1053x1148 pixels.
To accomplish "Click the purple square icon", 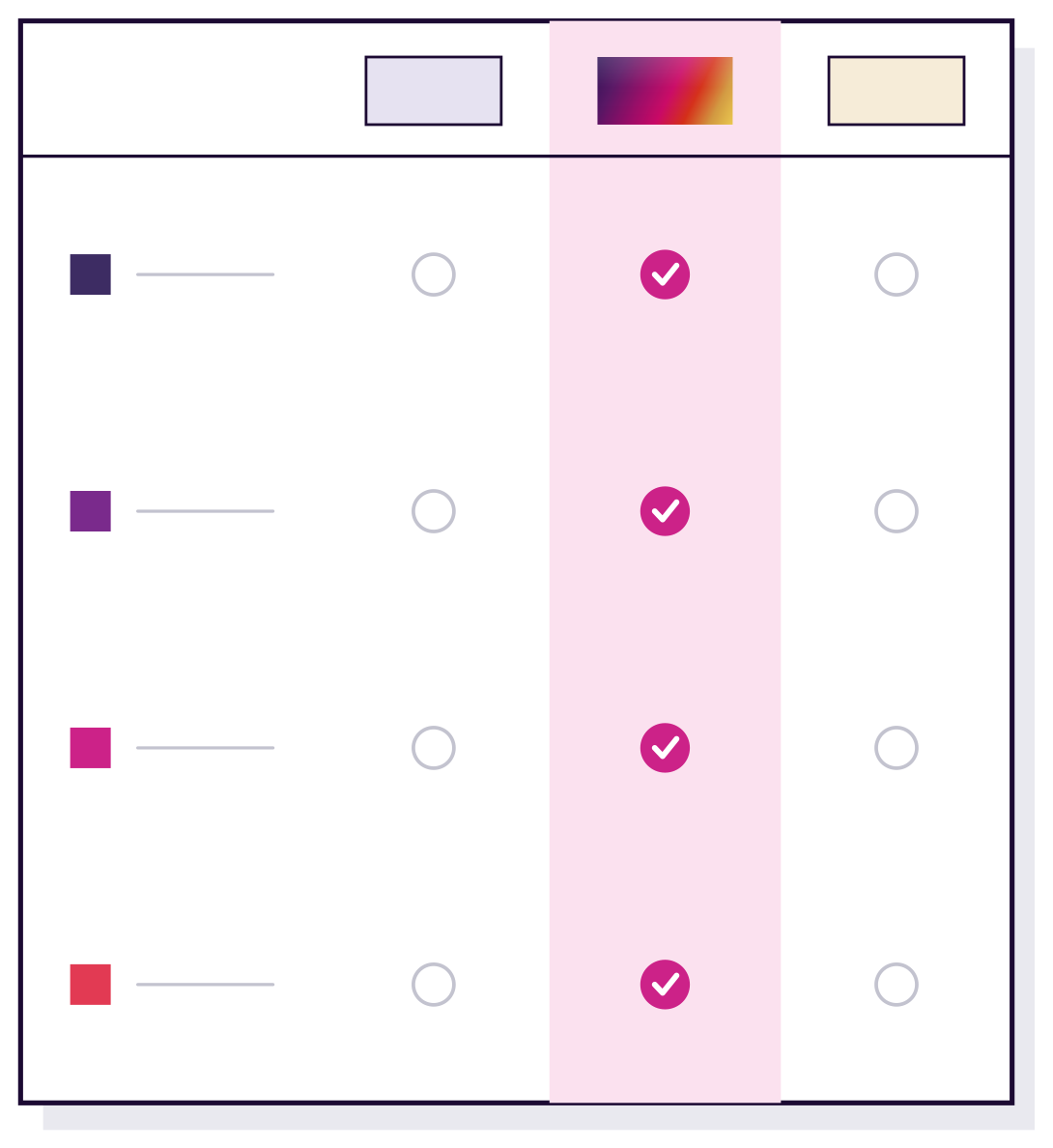I will click(x=91, y=511).
